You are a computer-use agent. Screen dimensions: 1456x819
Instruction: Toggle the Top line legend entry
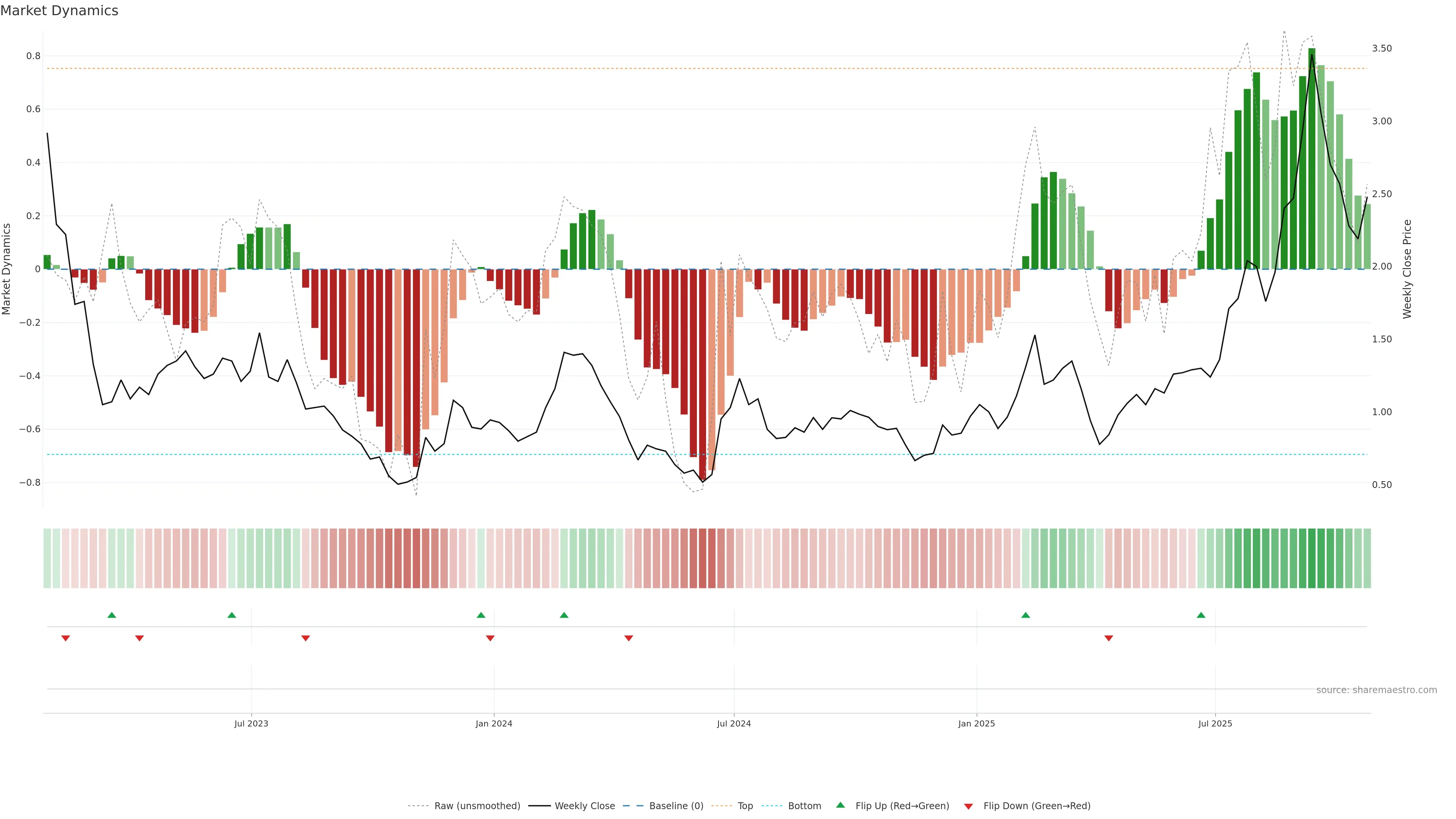[x=745, y=806]
